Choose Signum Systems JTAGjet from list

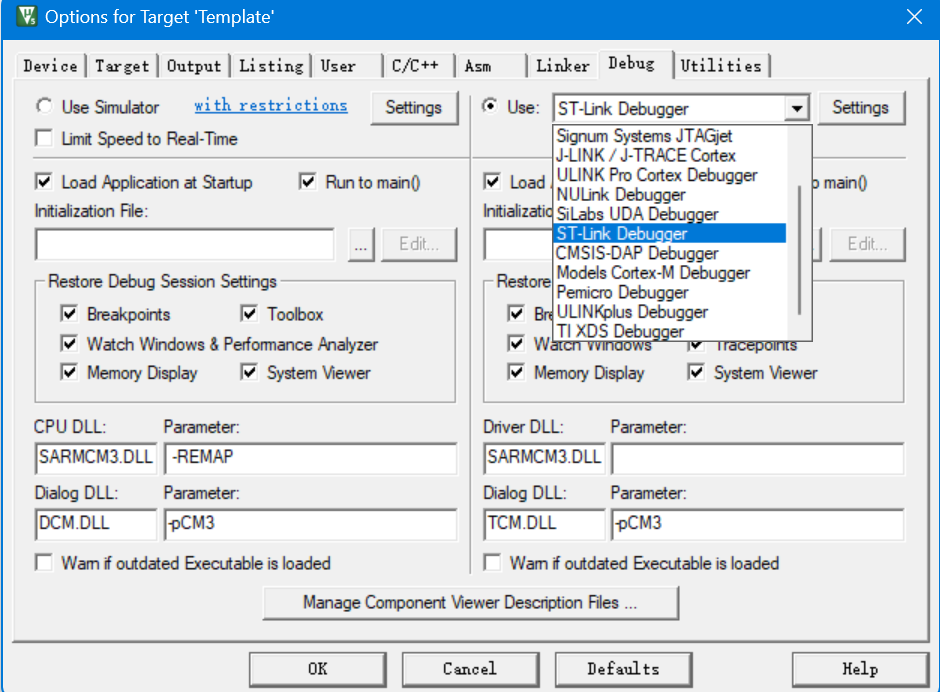(670, 136)
